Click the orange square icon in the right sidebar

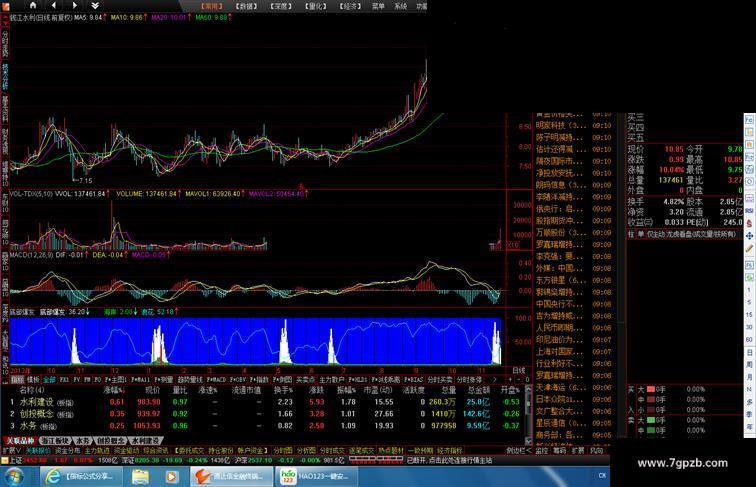click(x=749, y=145)
